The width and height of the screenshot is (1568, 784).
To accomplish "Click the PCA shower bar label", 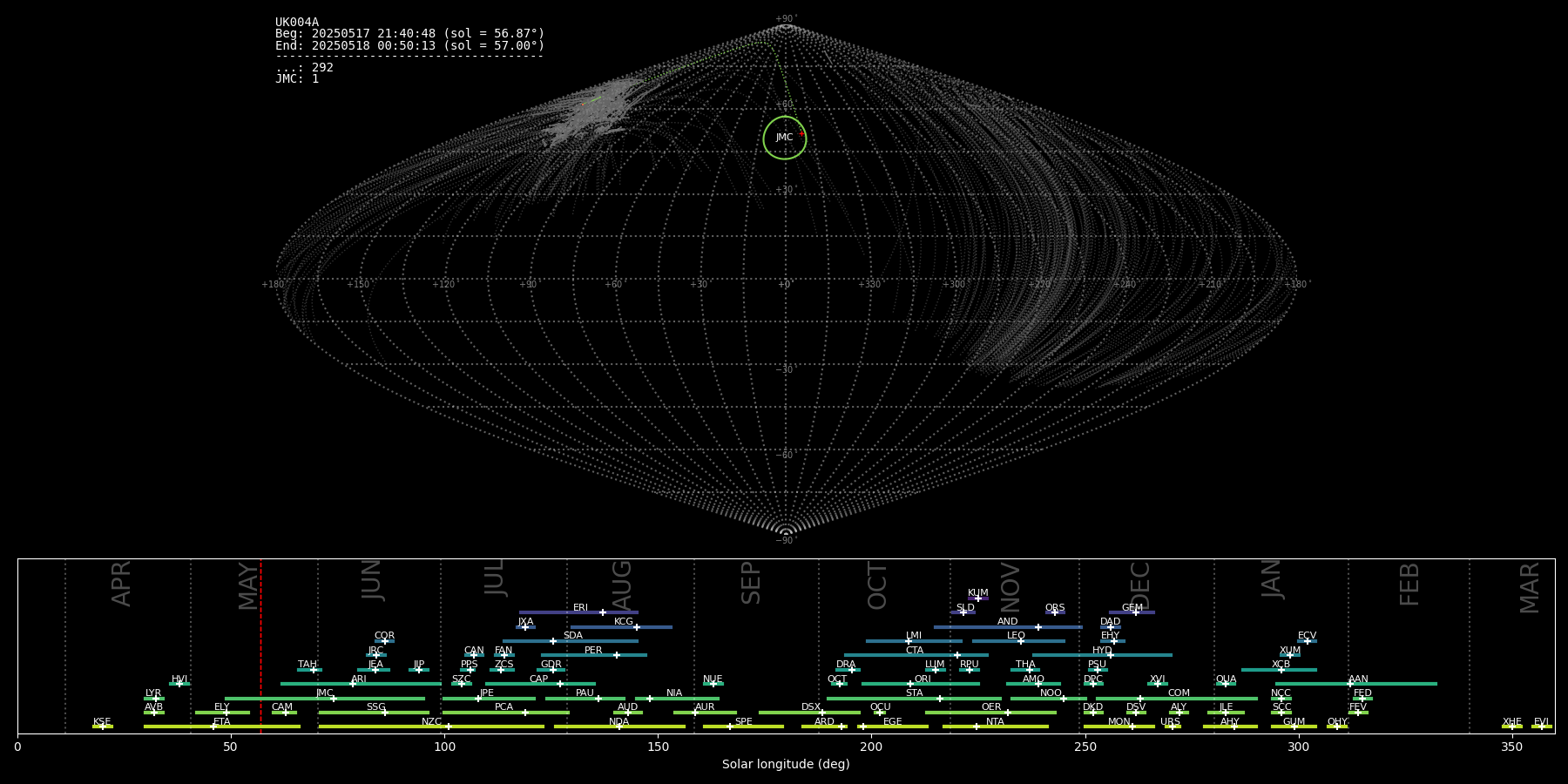I will point(504,707).
